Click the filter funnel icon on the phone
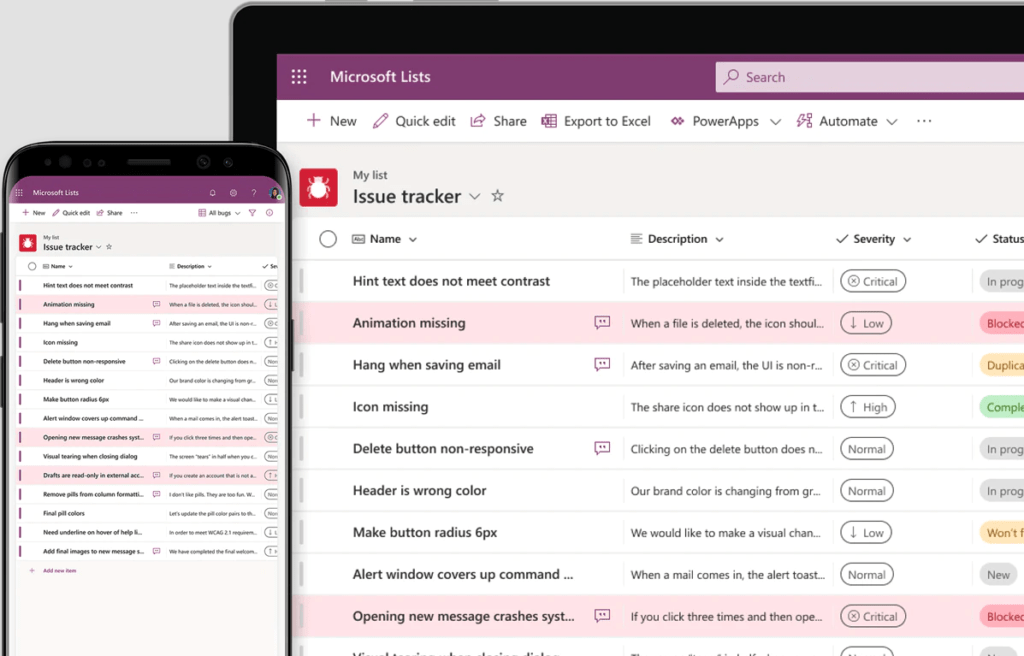The image size is (1024, 656). tap(252, 212)
